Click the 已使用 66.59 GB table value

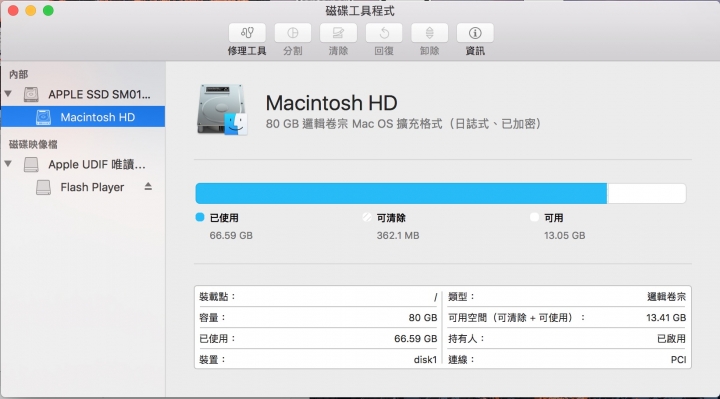click(x=416, y=339)
